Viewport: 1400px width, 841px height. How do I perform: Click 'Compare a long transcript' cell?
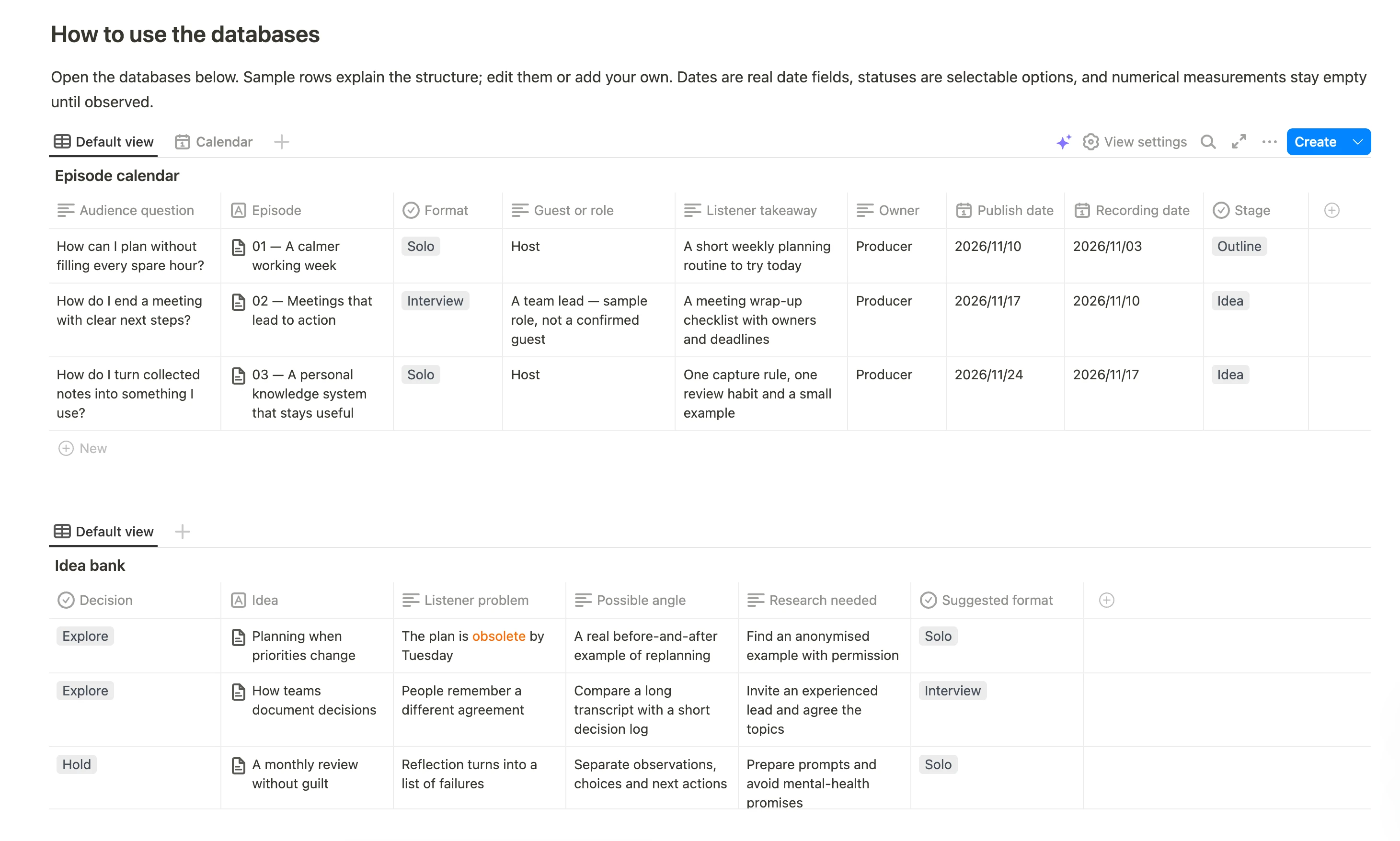(651, 709)
